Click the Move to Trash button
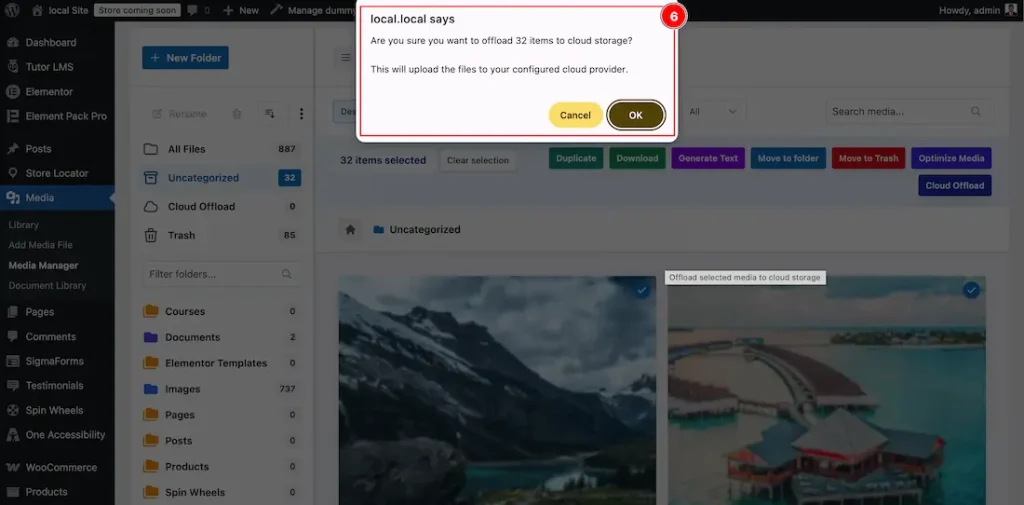This screenshot has height=505, width=1024. (869, 158)
